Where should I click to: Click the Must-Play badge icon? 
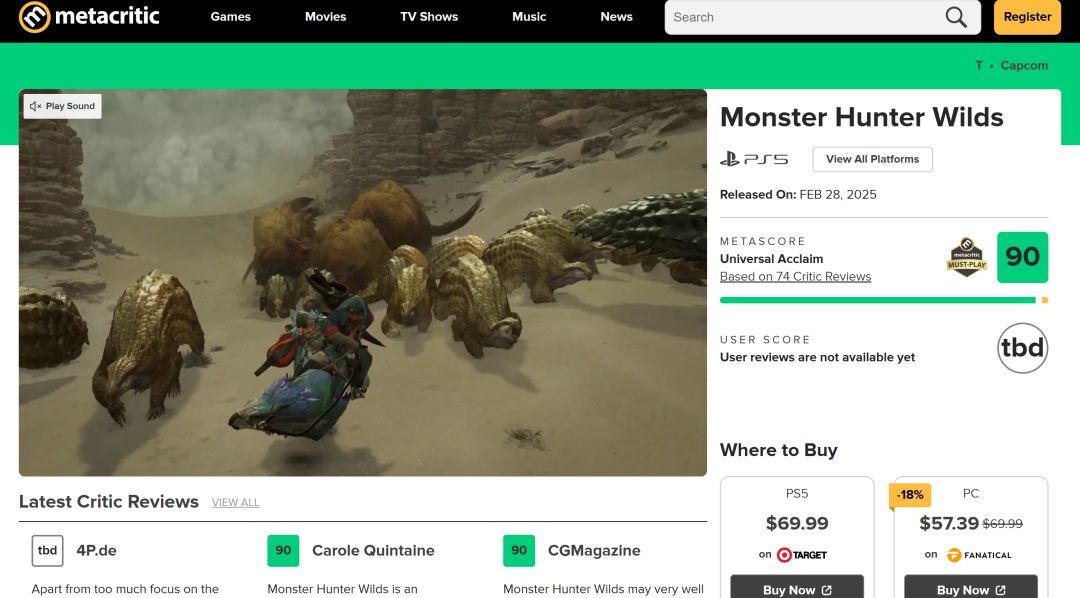pos(966,257)
